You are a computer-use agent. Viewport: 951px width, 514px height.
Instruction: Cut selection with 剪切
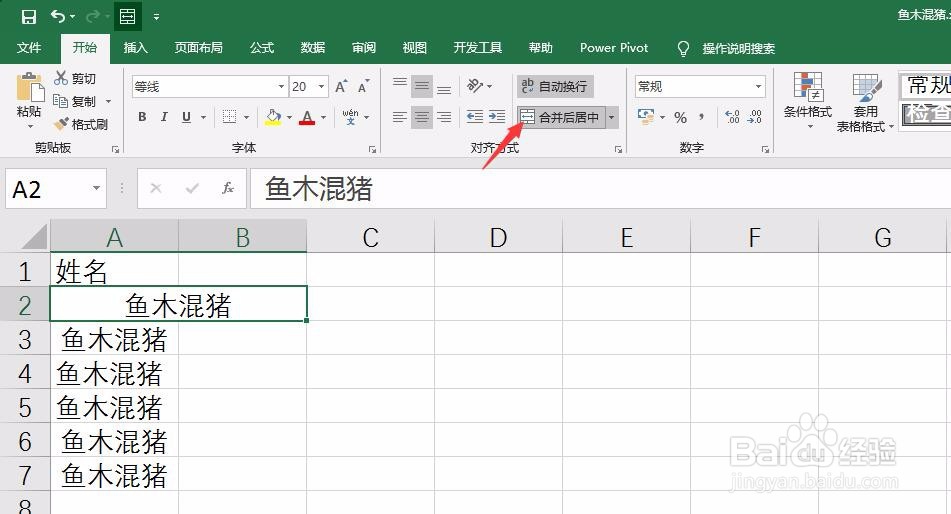(75, 78)
